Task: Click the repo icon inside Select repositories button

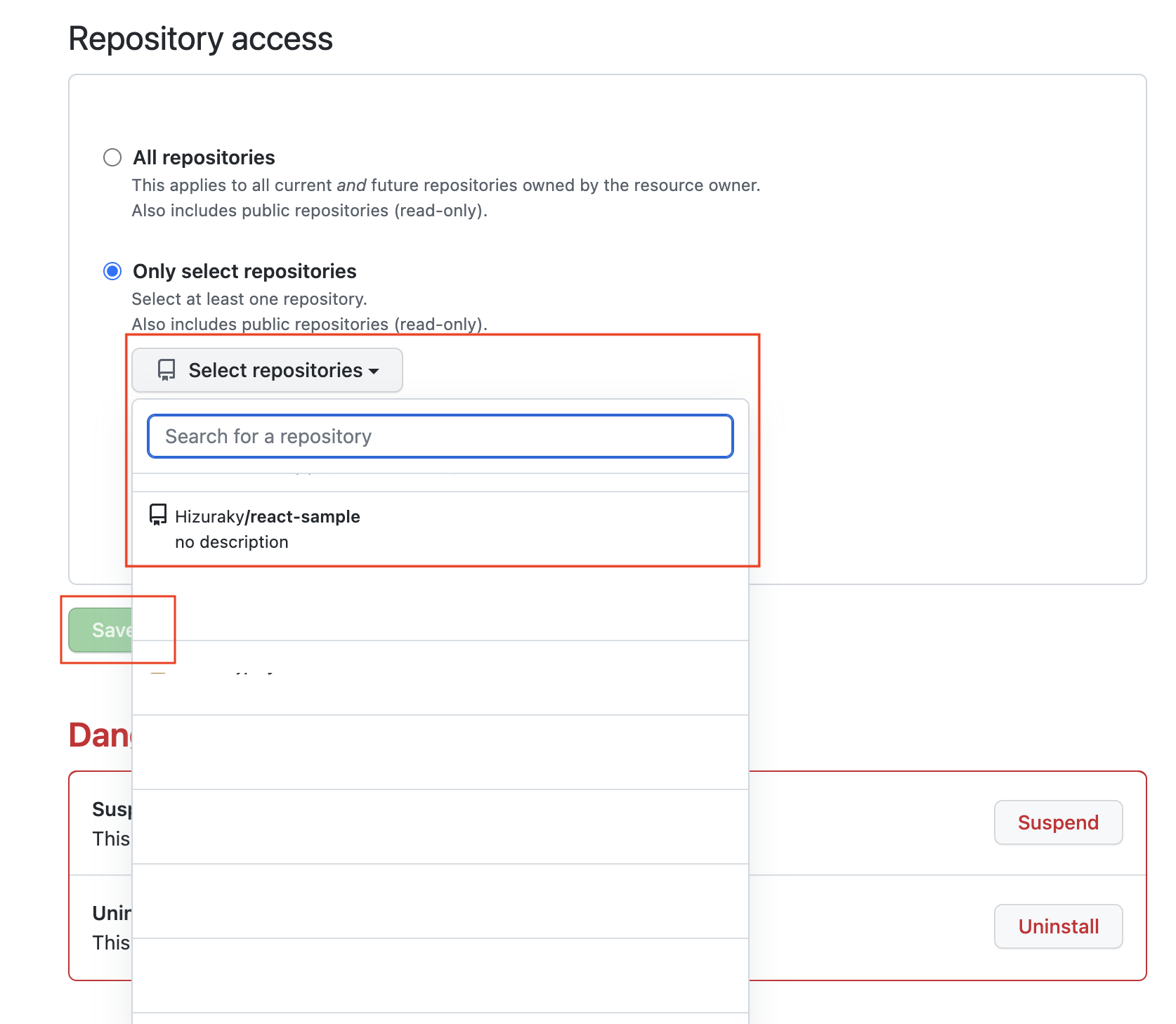Action: 166,370
